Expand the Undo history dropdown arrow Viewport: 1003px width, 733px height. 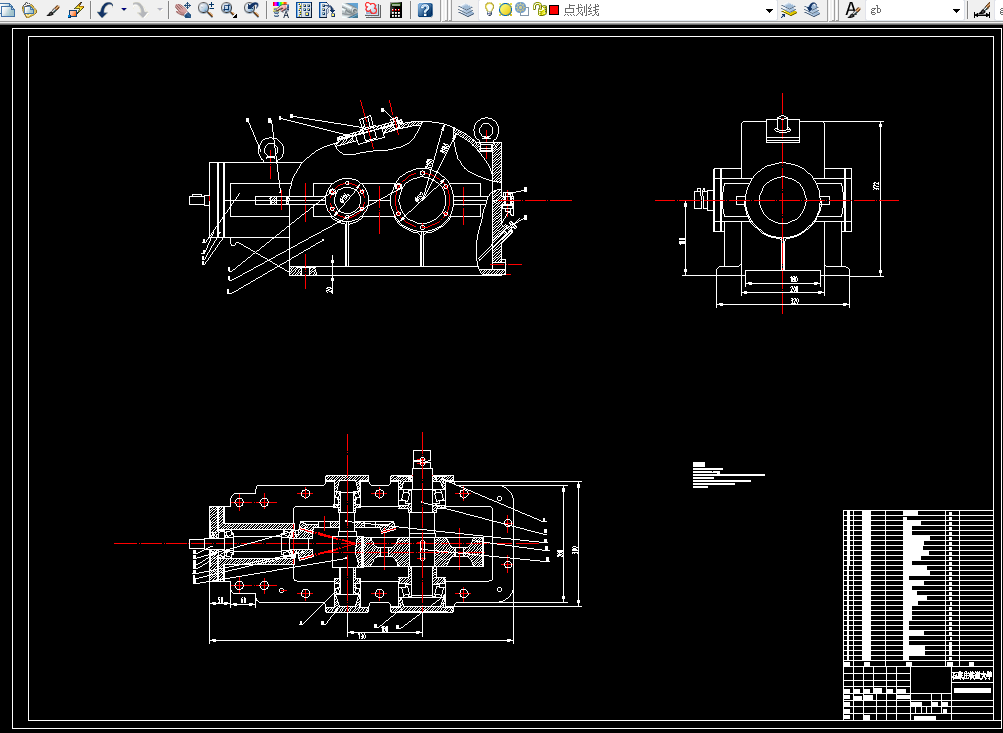click(x=123, y=10)
